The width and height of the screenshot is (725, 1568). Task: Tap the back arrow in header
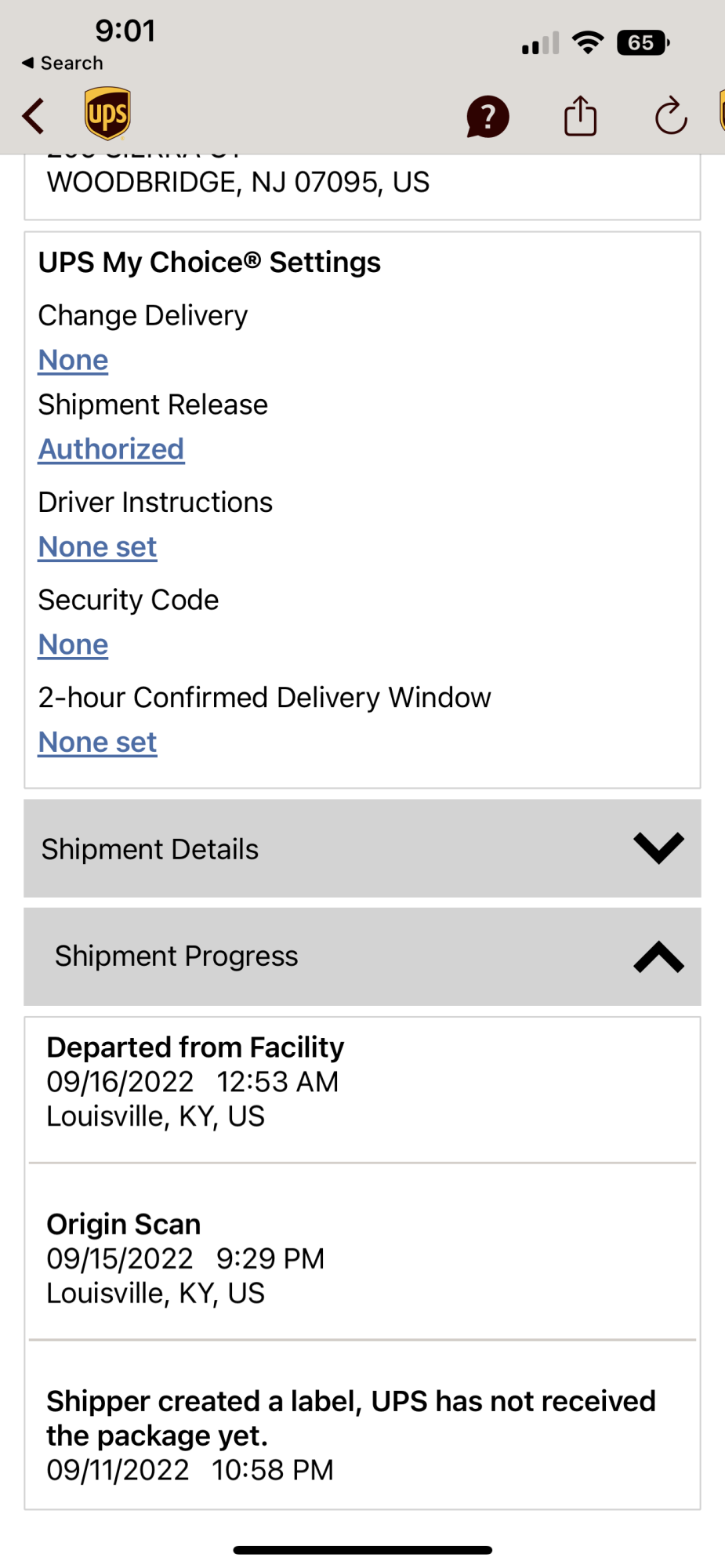click(34, 116)
